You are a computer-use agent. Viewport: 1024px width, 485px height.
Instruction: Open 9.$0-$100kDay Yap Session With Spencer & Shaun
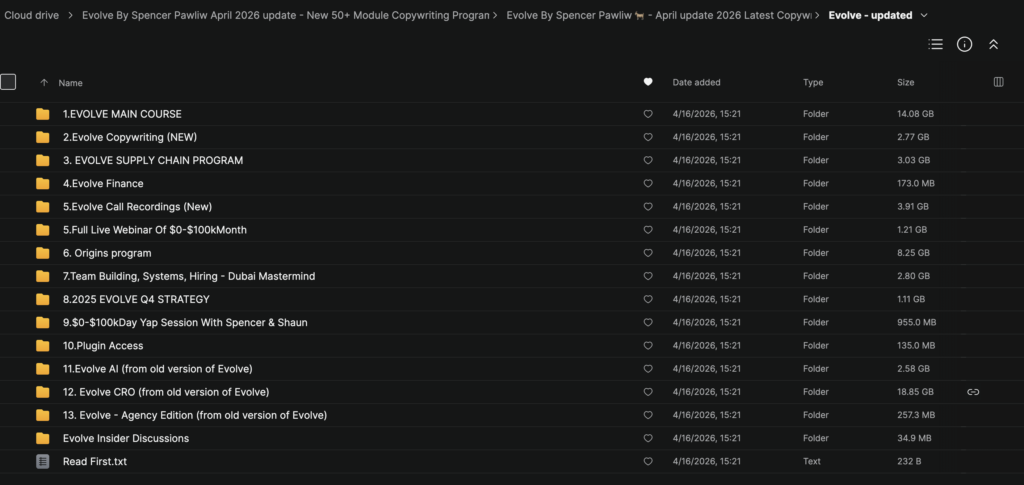(x=185, y=322)
